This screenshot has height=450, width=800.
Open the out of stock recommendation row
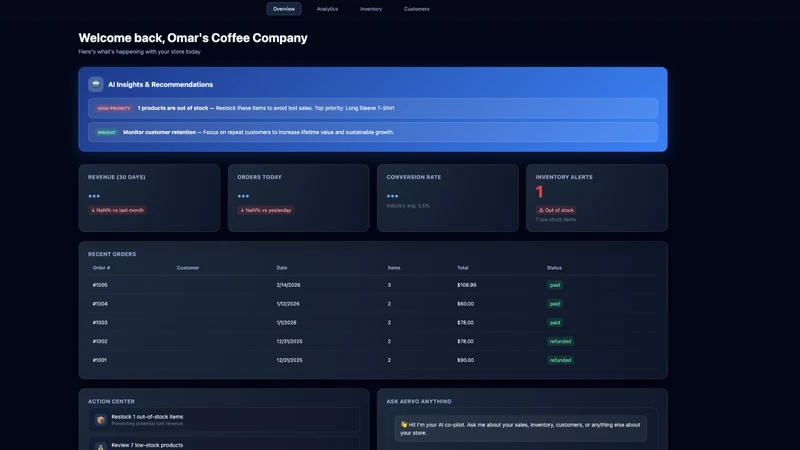click(x=373, y=108)
